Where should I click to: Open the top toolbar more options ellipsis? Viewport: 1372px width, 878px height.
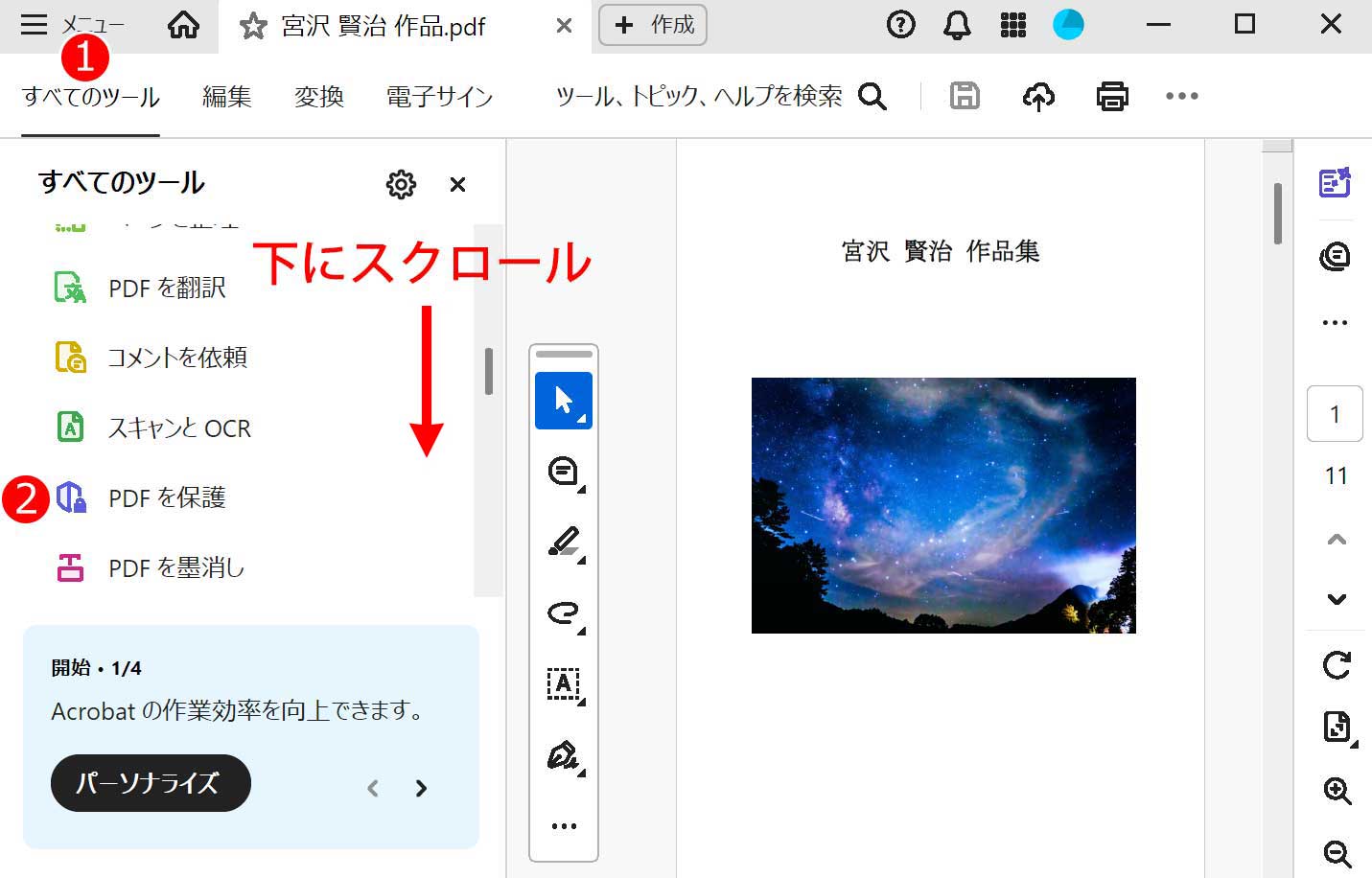tap(1182, 96)
